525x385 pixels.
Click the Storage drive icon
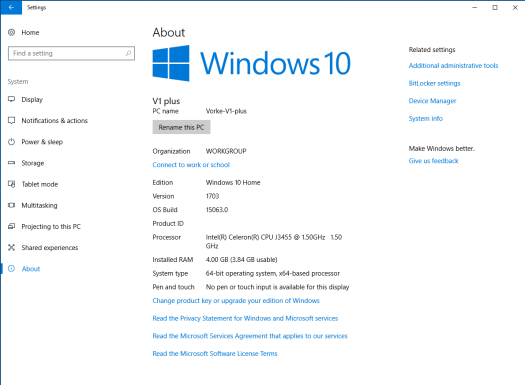(x=11, y=163)
